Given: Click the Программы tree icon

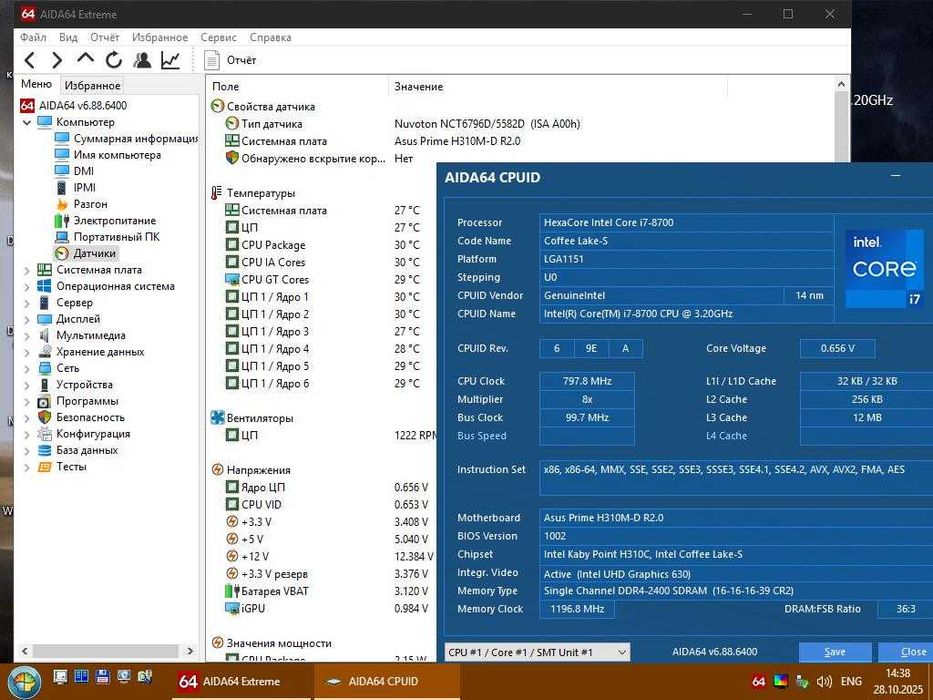Looking at the screenshot, I should click(45, 401).
